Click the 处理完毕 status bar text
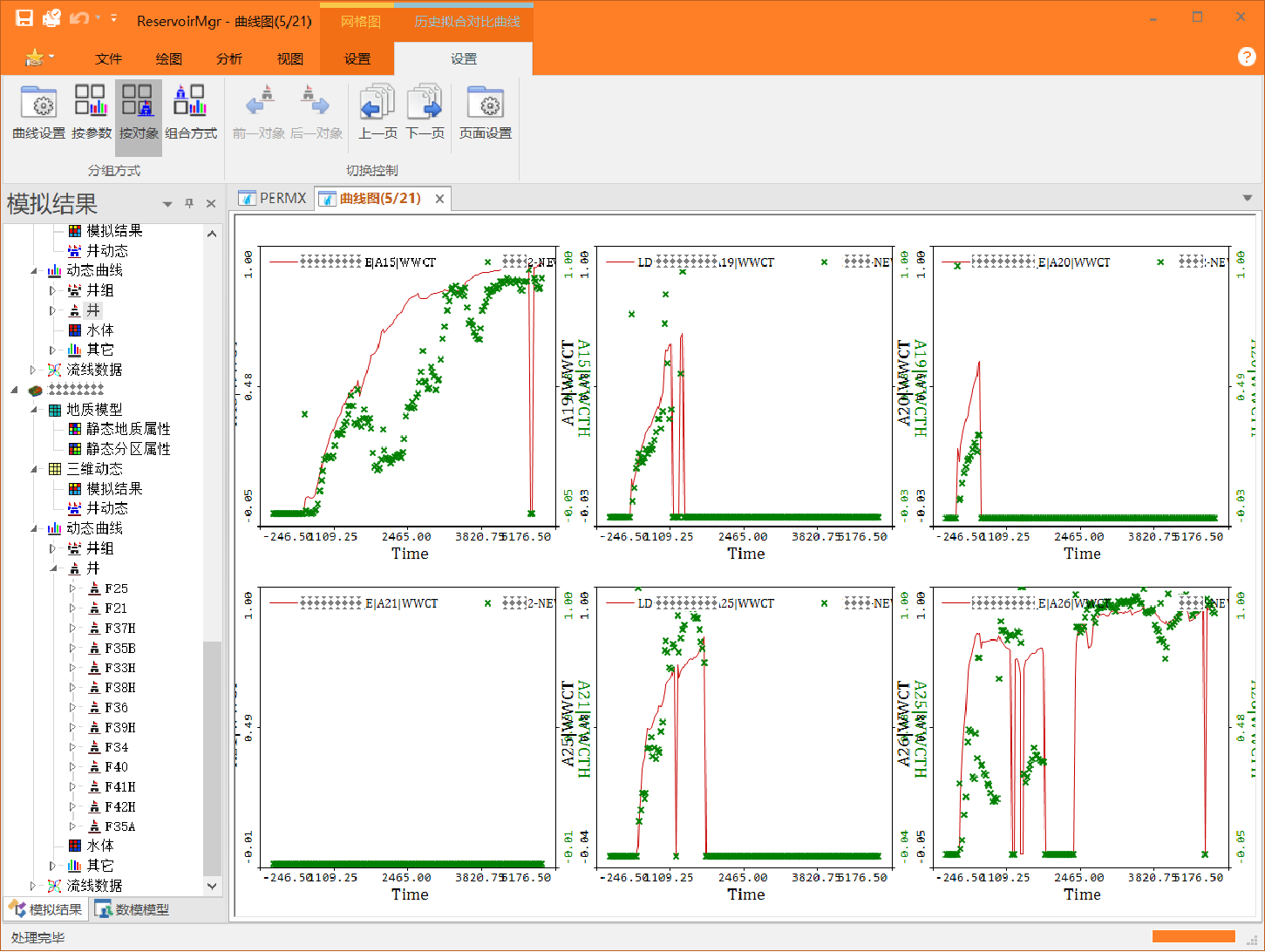 coord(37,938)
